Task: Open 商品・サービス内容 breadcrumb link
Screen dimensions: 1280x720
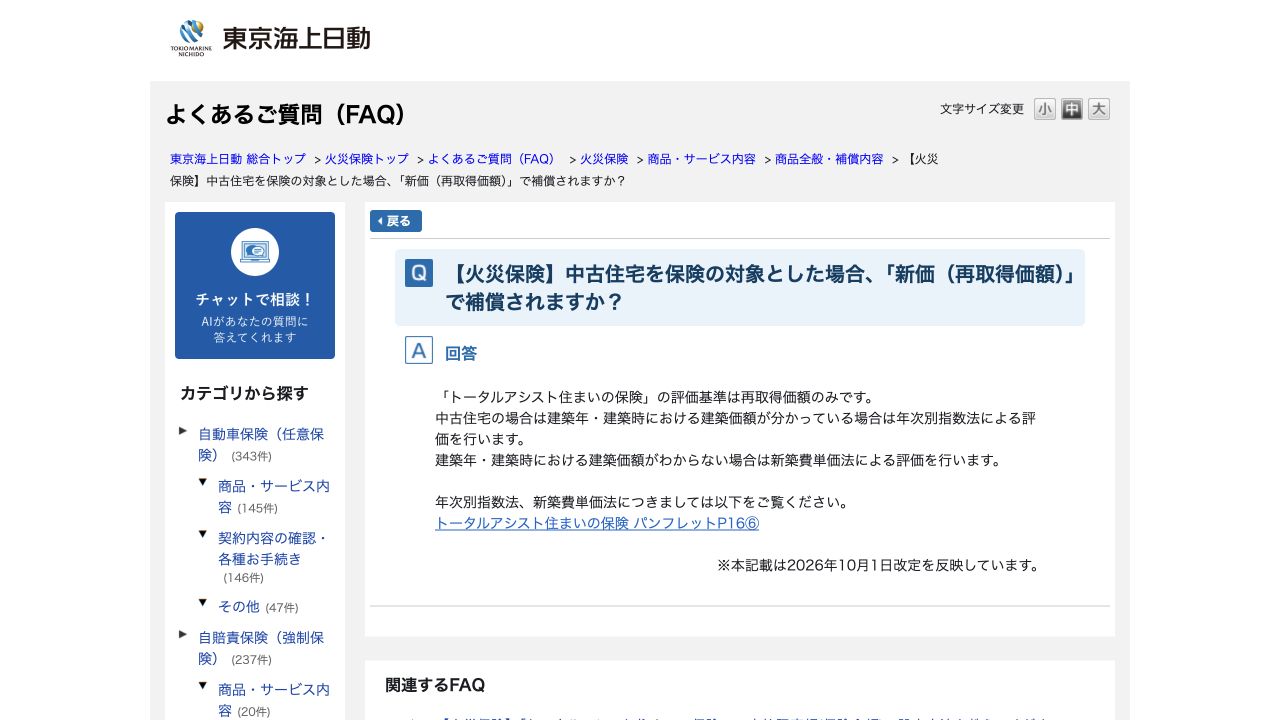Action: coord(701,159)
